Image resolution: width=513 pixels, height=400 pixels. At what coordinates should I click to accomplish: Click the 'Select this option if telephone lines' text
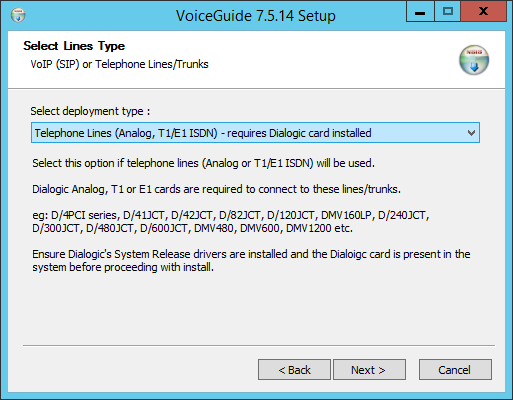[203, 163]
